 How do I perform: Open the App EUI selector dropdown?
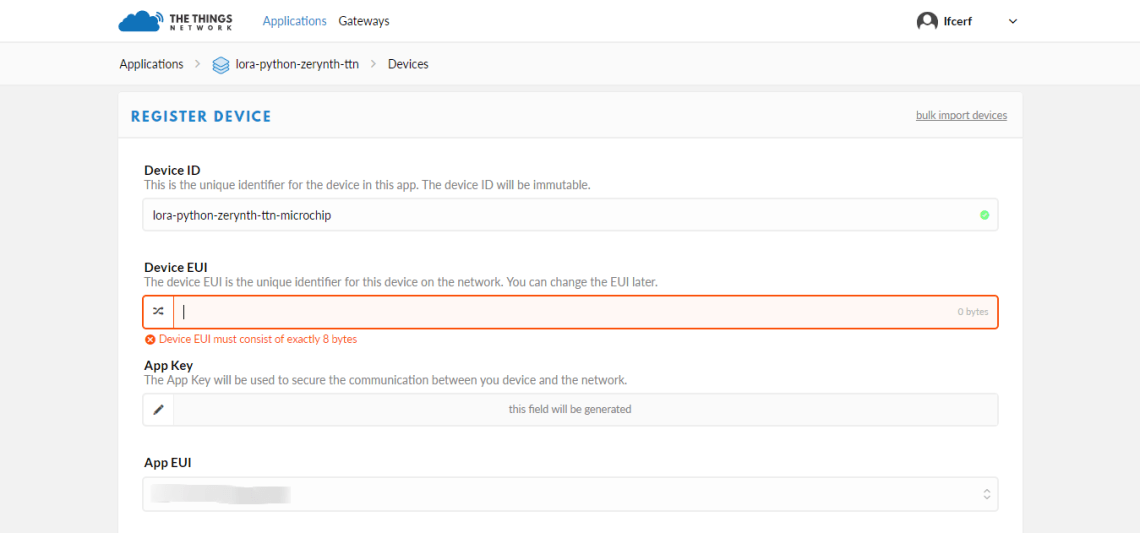(x=570, y=494)
